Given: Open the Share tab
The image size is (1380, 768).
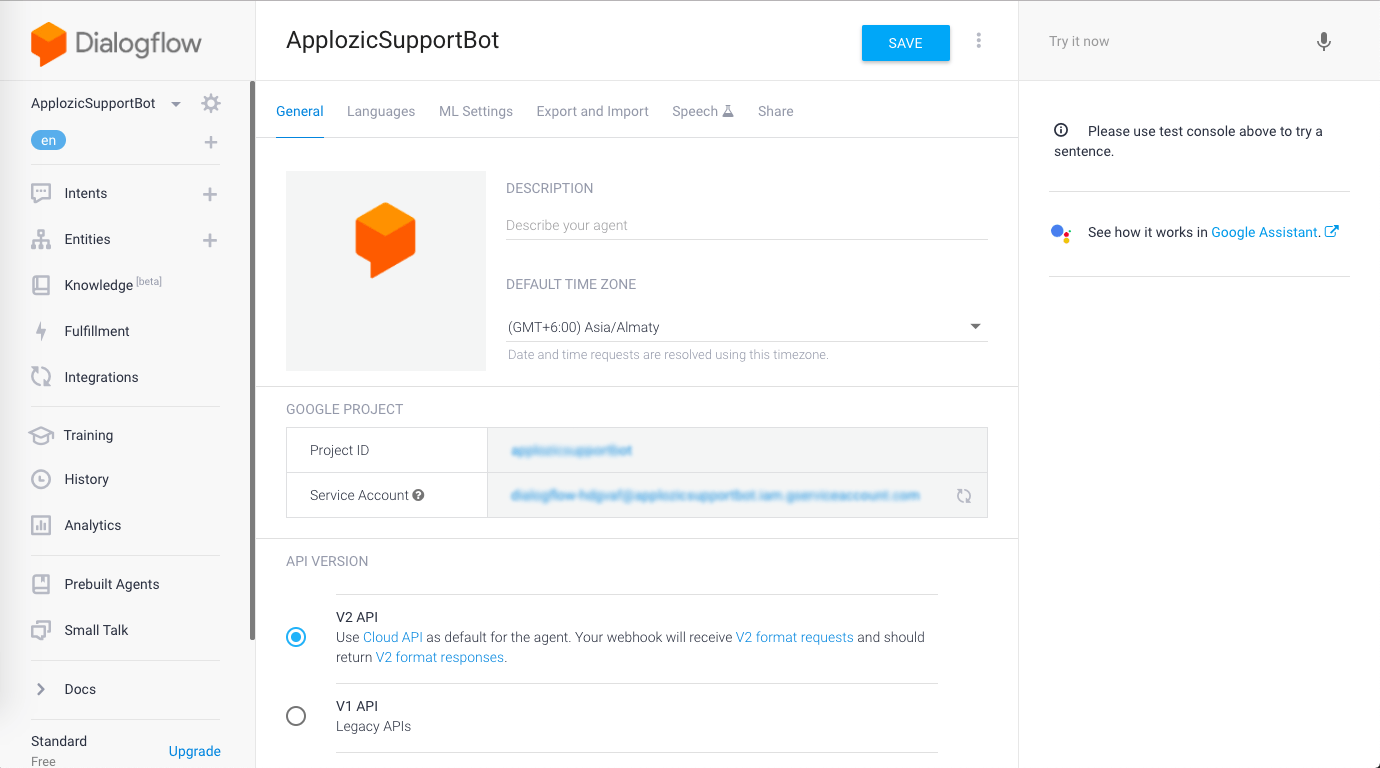Looking at the screenshot, I should [x=776, y=111].
